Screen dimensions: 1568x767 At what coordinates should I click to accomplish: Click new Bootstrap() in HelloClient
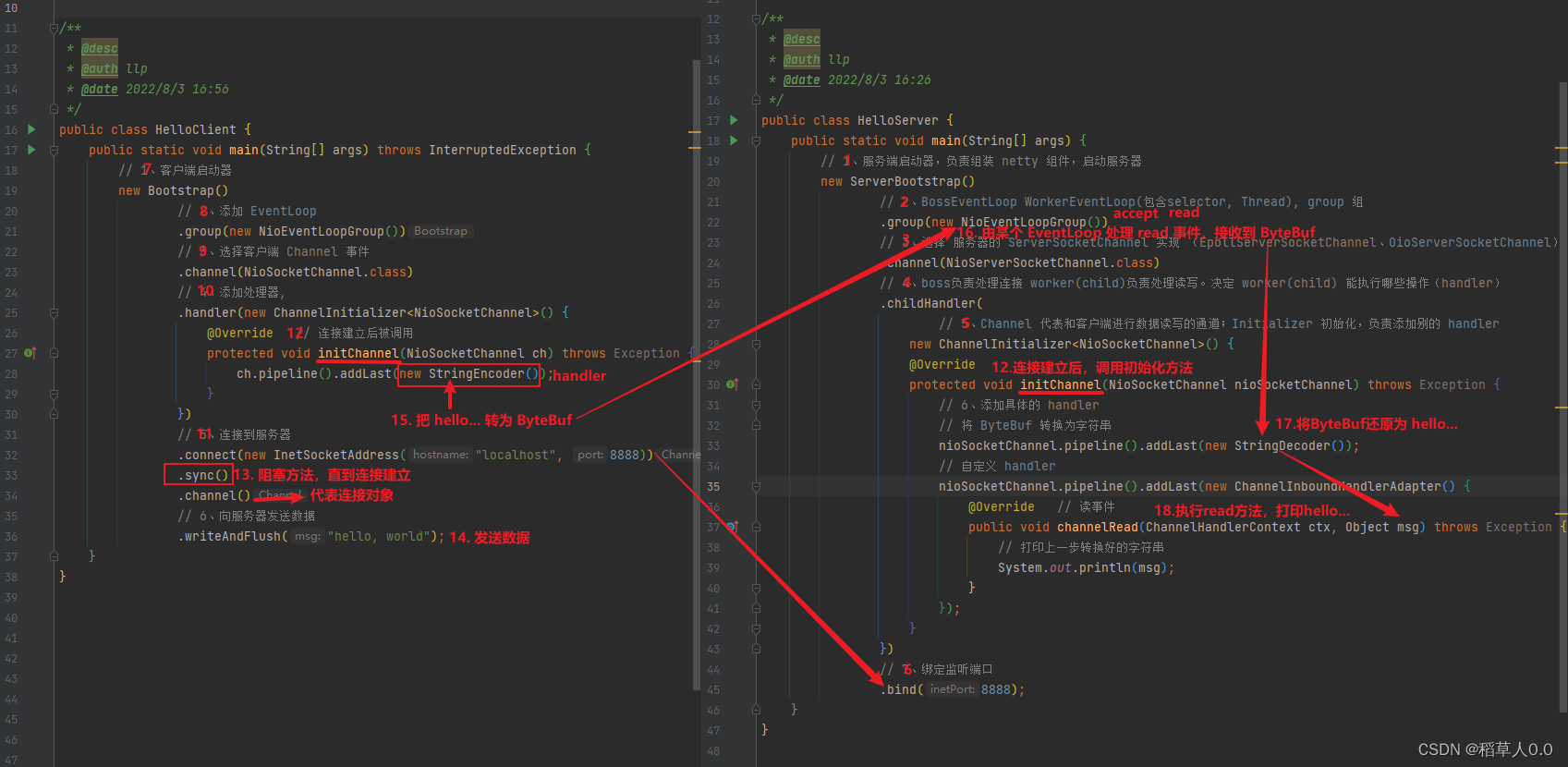tap(174, 190)
